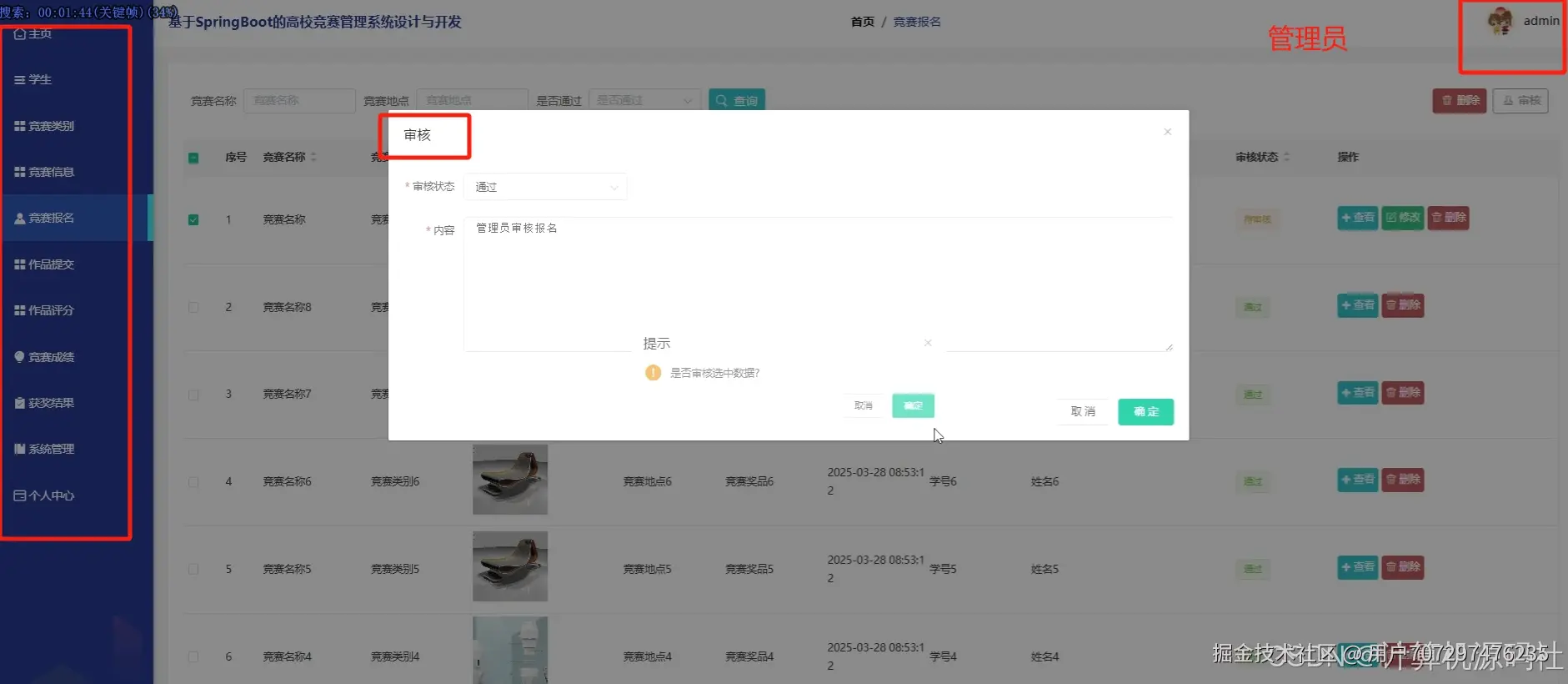Click into the 内容 textarea
Viewport: 1568px width, 684px height.
click(819, 284)
